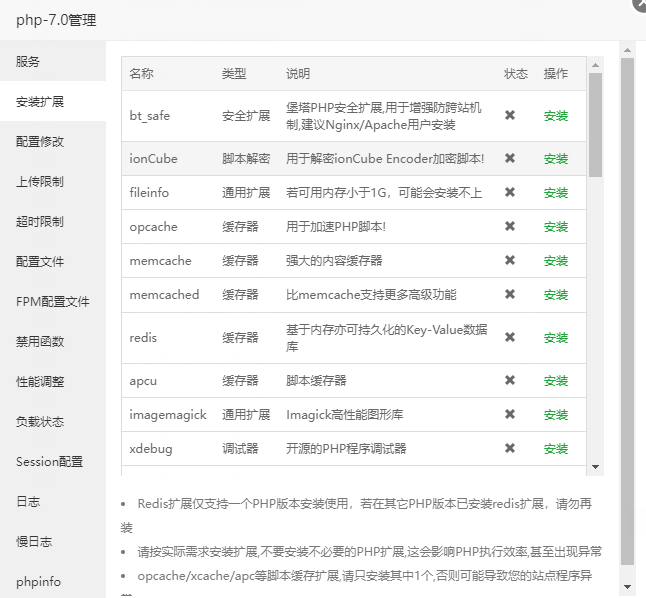The width and height of the screenshot is (646, 598).
Task: Click the imagemagick name cell
Action: coord(168,415)
